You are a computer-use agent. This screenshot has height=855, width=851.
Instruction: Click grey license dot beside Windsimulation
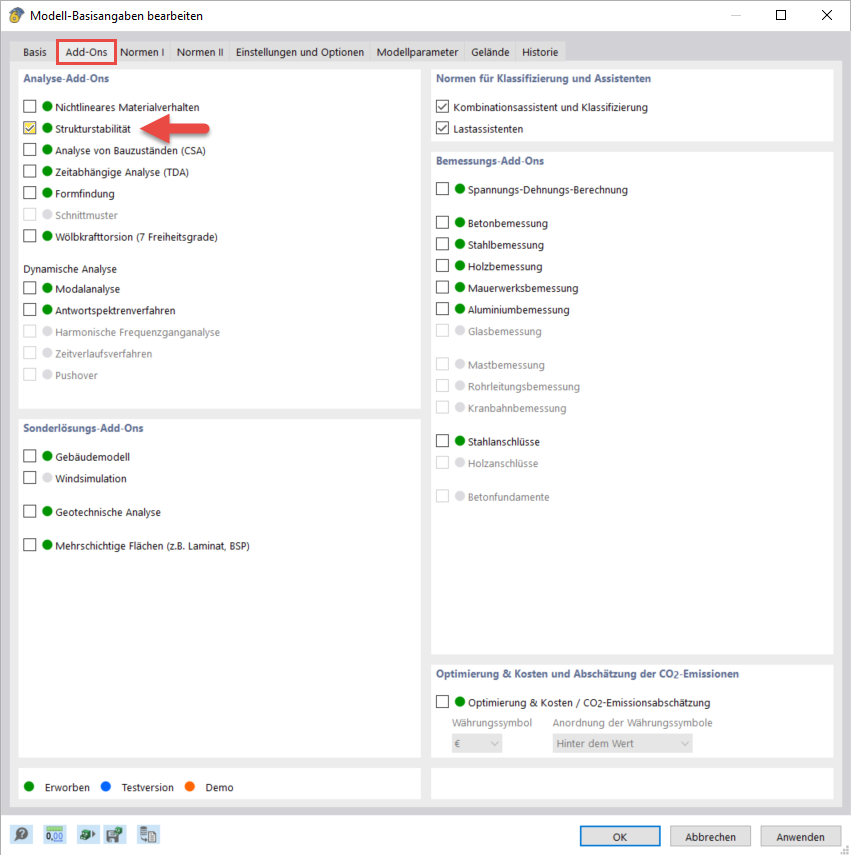coord(47,478)
